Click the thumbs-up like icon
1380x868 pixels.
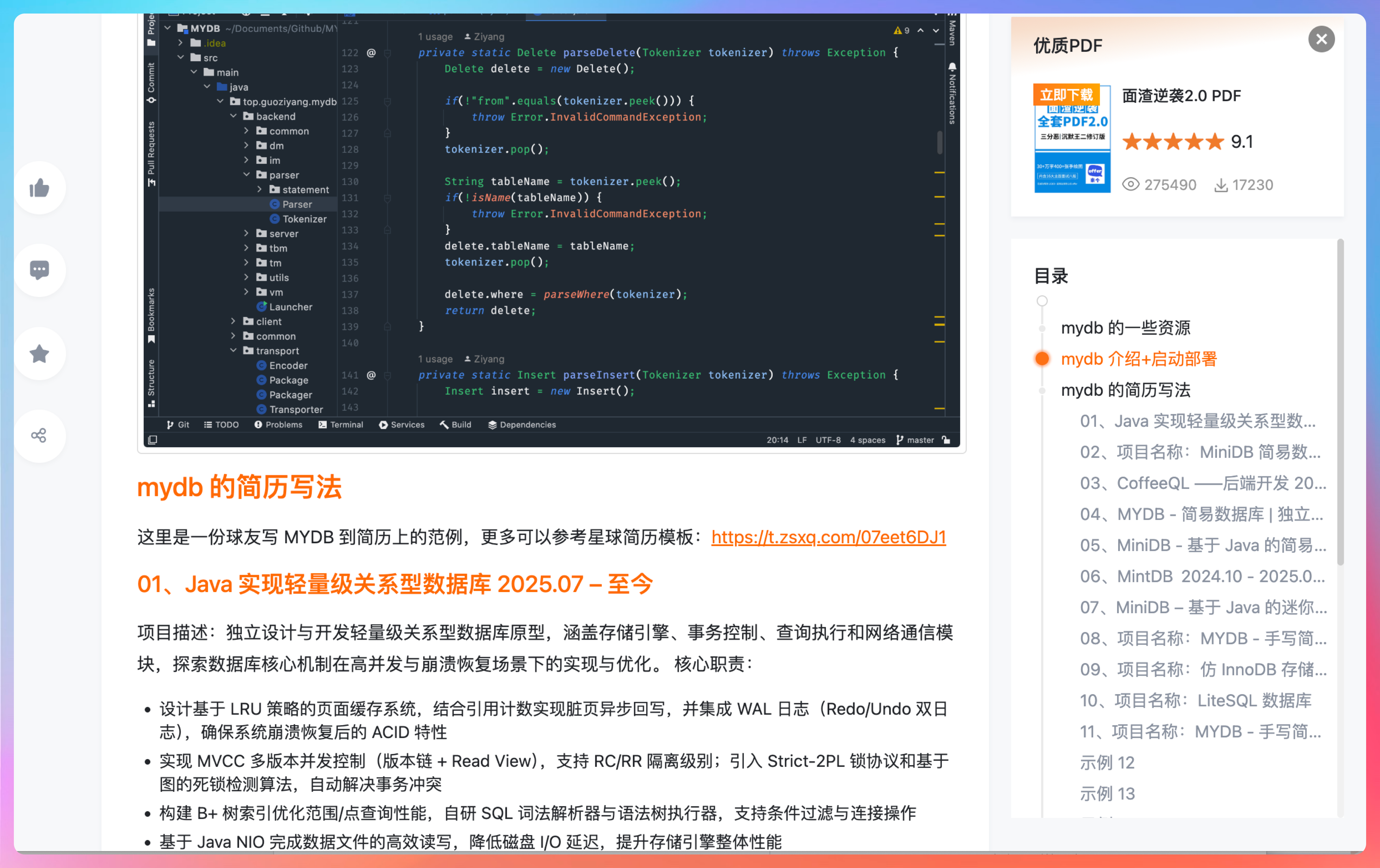click(x=40, y=187)
